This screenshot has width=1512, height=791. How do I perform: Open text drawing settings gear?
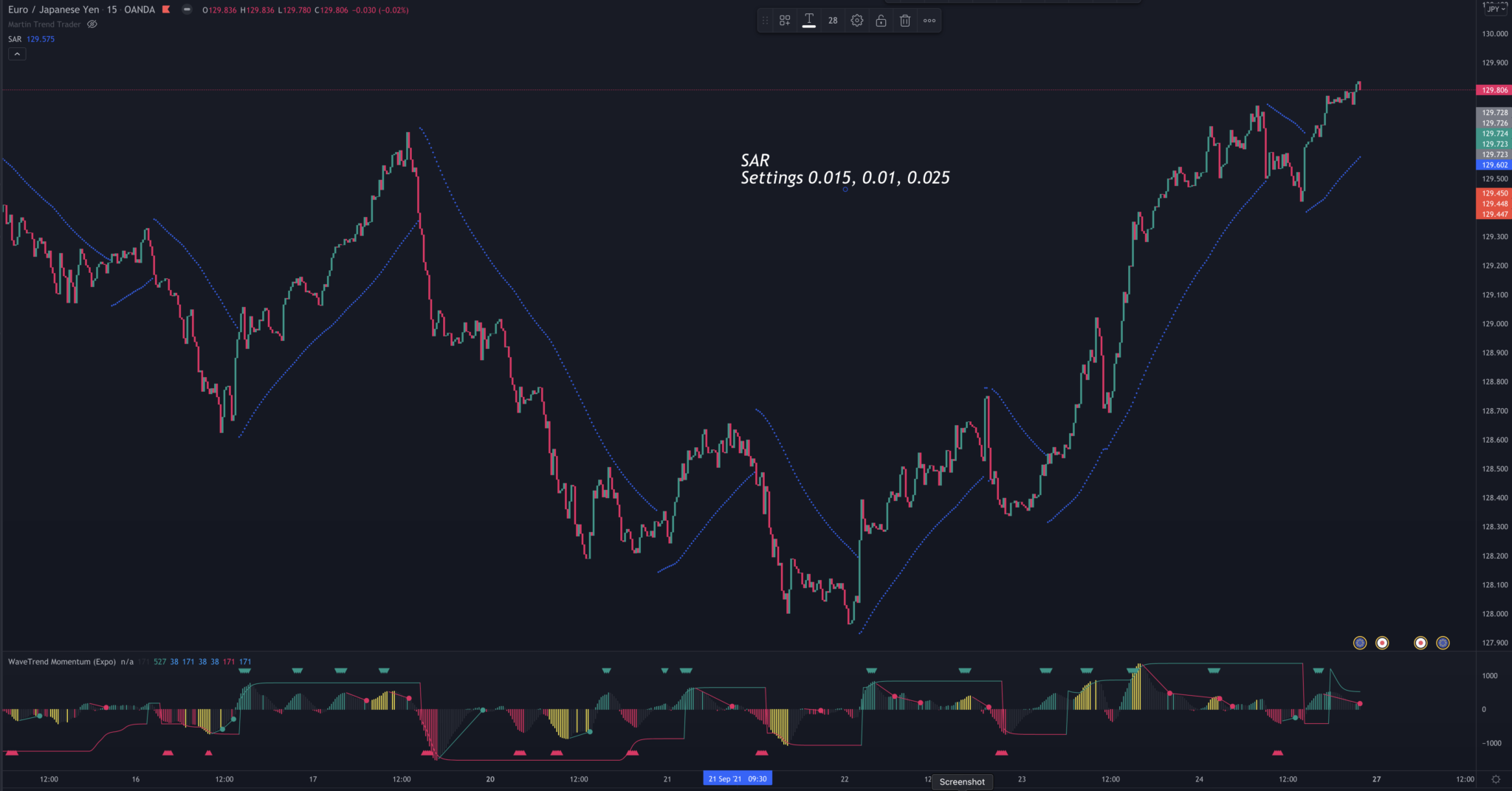click(857, 21)
